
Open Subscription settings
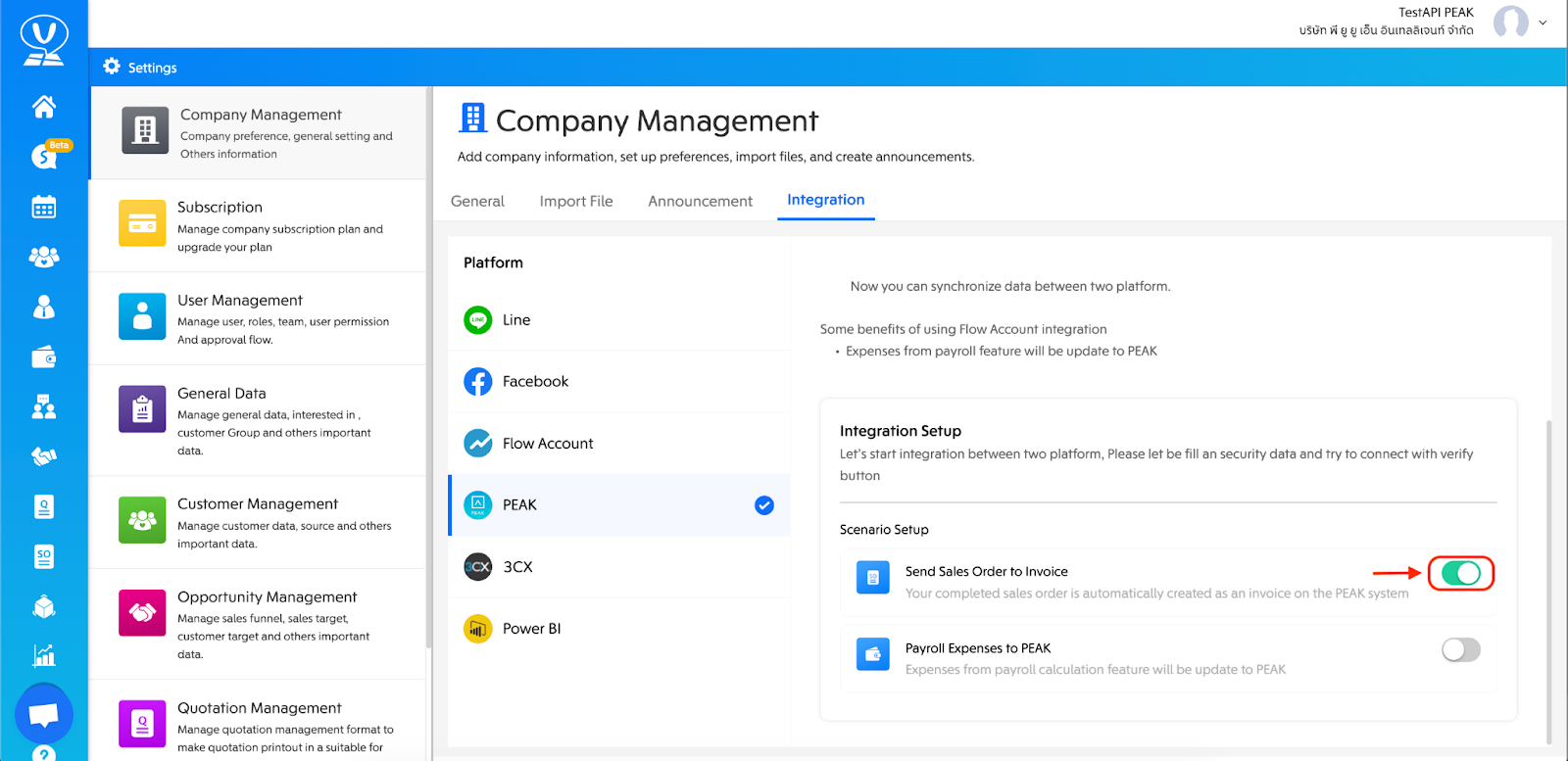click(x=258, y=226)
